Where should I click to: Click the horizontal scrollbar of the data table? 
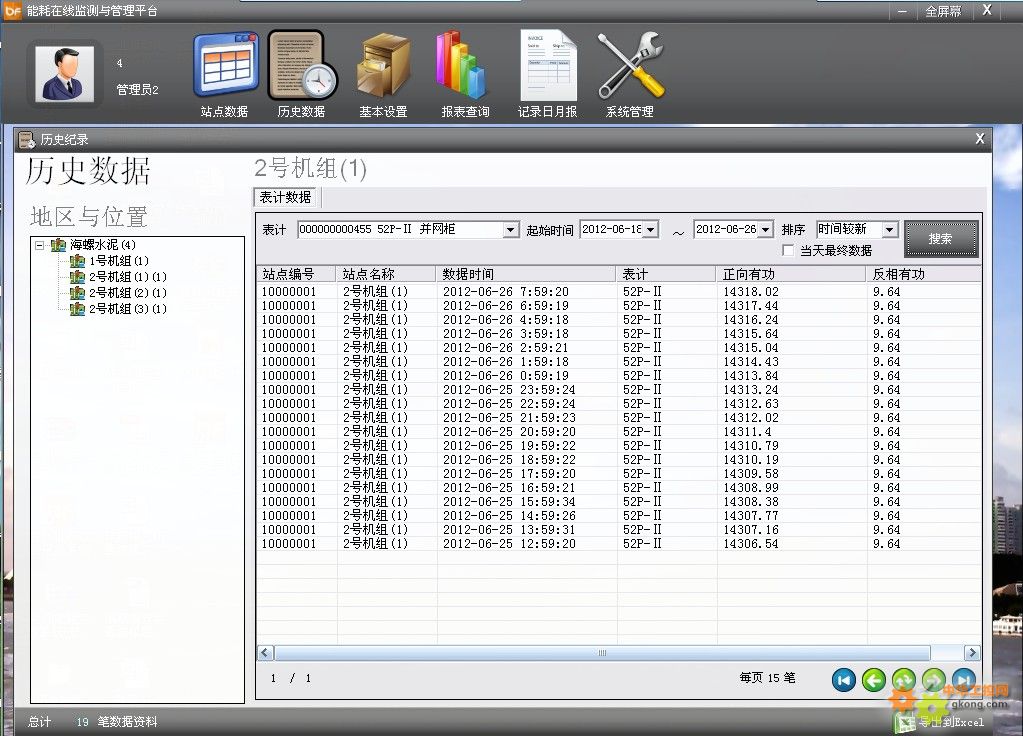point(603,653)
